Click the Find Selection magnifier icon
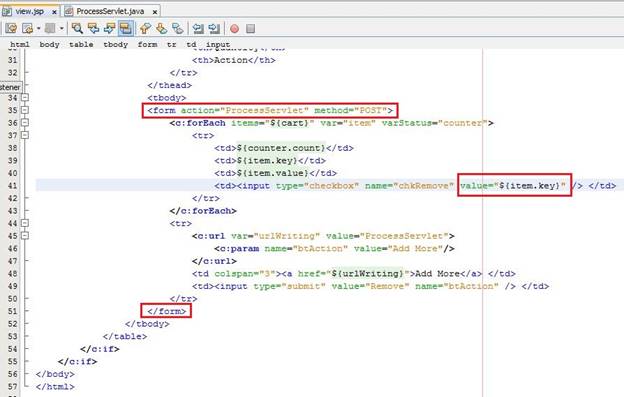 tap(77, 28)
